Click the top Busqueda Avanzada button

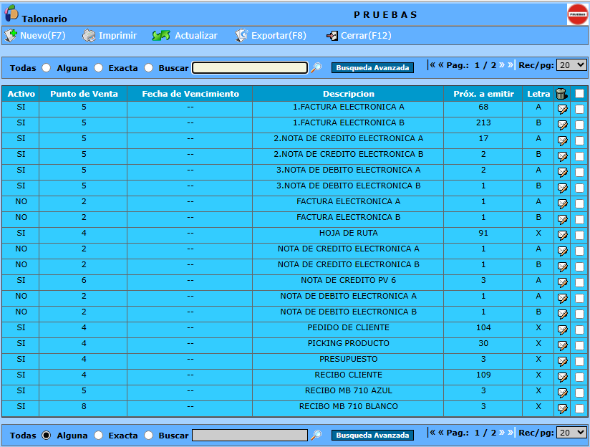pyautogui.click(x=372, y=68)
